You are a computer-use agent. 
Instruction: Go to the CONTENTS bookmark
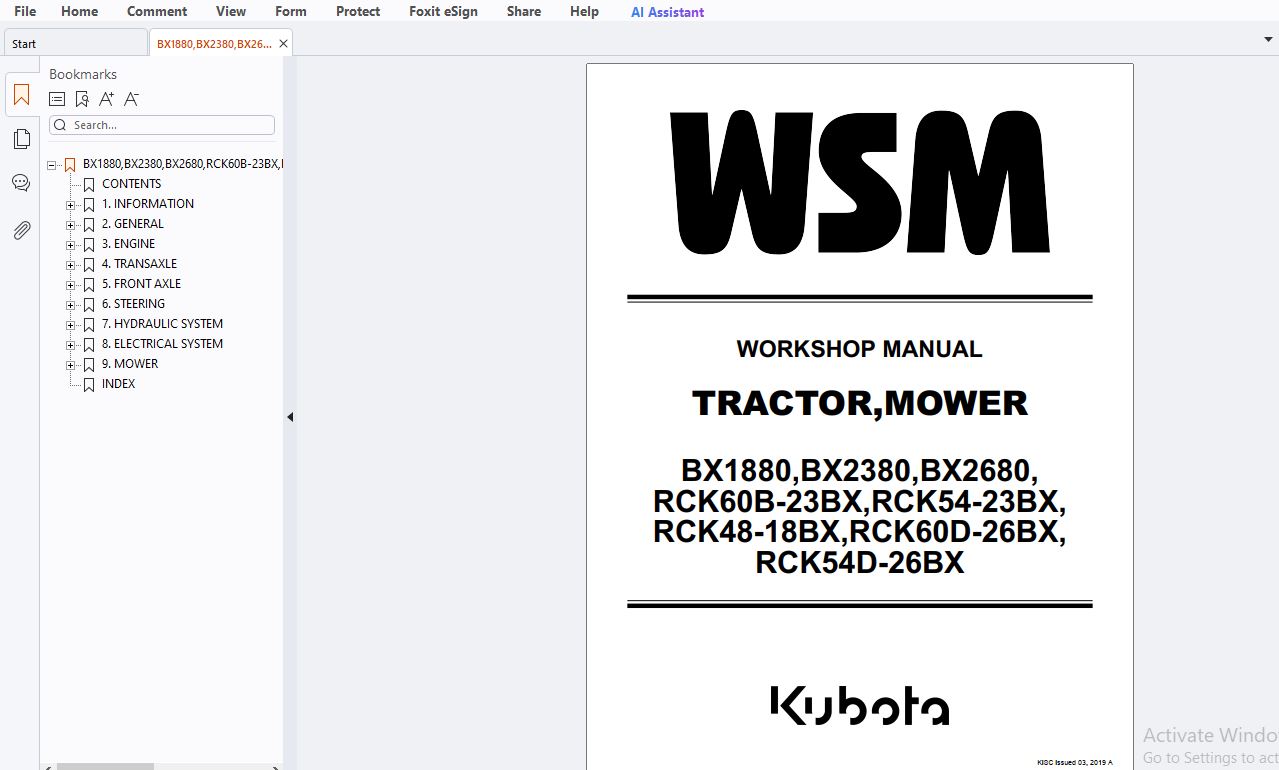tap(131, 184)
